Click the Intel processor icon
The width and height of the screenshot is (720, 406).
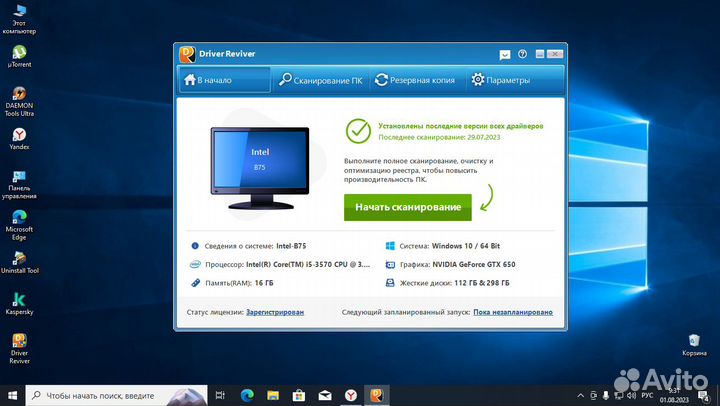pyautogui.click(x=195, y=265)
